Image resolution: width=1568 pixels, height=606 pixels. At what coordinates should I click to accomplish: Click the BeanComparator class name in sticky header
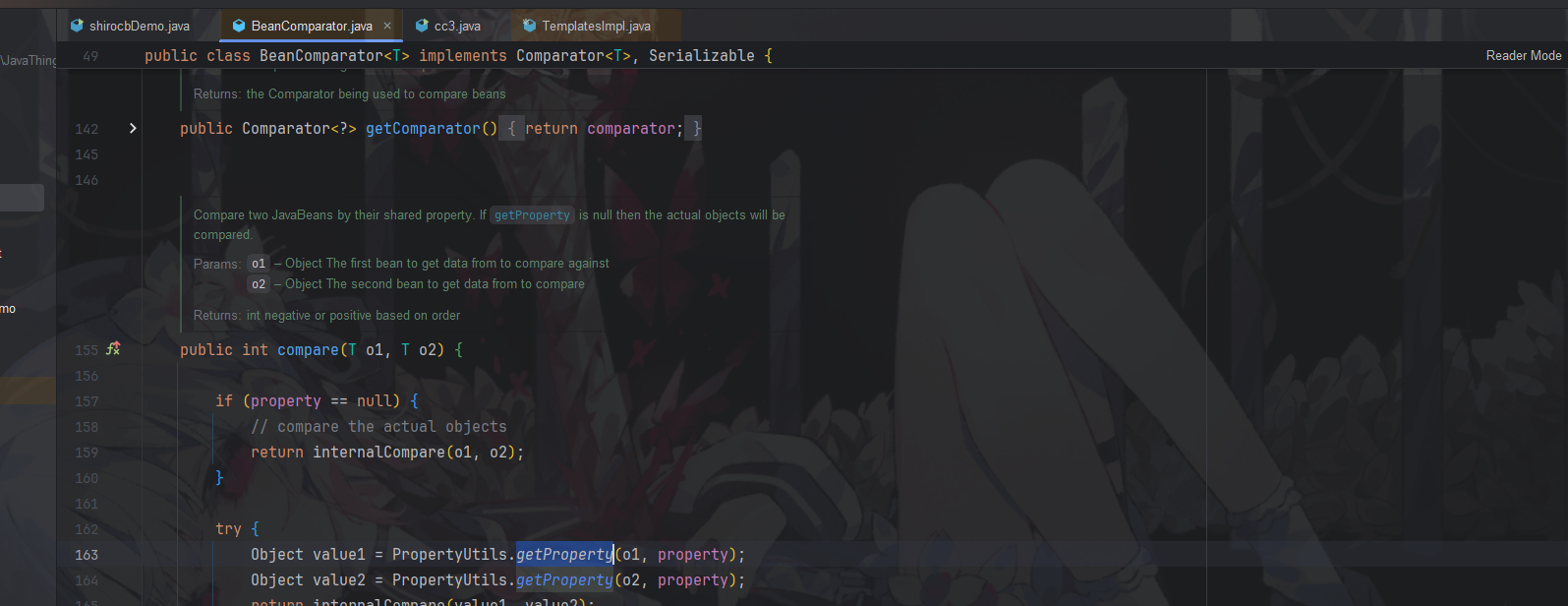point(320,55)
